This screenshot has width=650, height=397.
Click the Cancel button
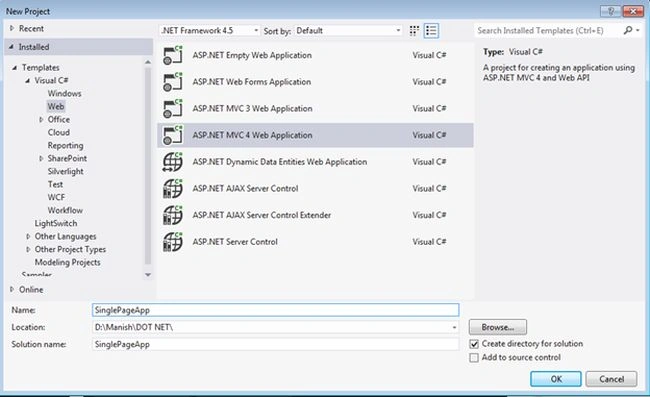[611, 379]
